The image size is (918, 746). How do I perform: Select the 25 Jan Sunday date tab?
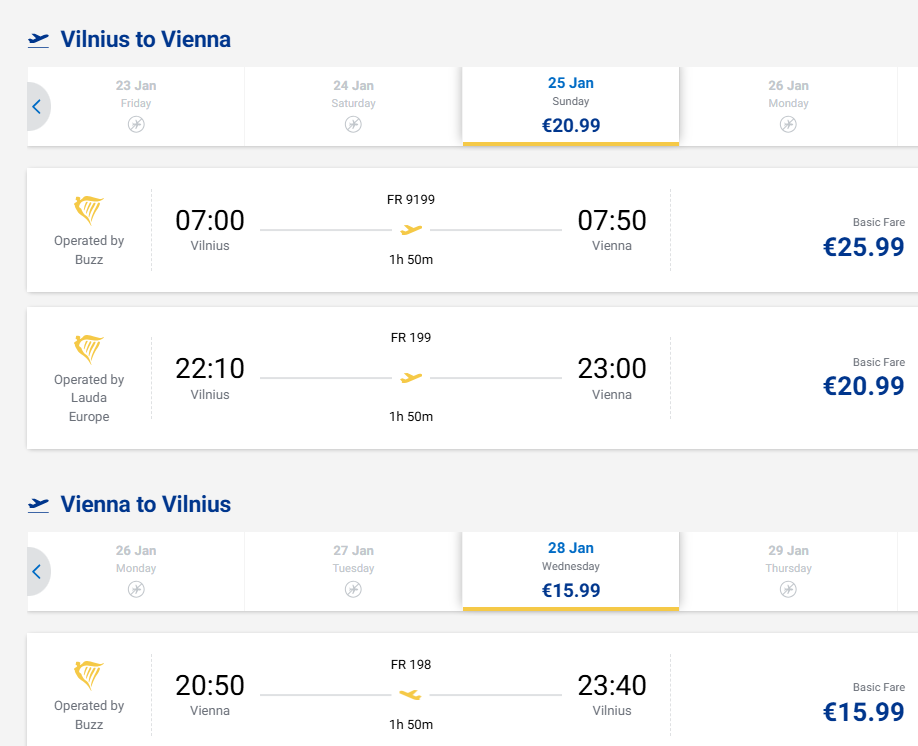point(570,105)
